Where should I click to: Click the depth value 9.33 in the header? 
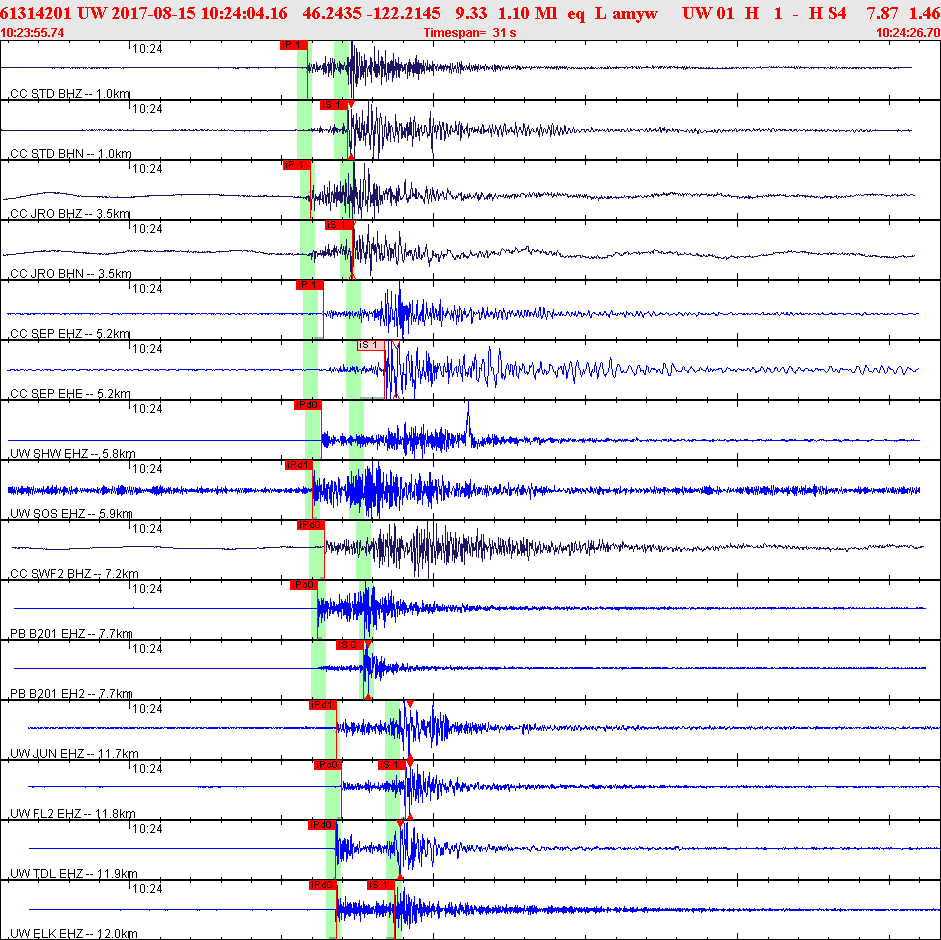click(471, 13)
